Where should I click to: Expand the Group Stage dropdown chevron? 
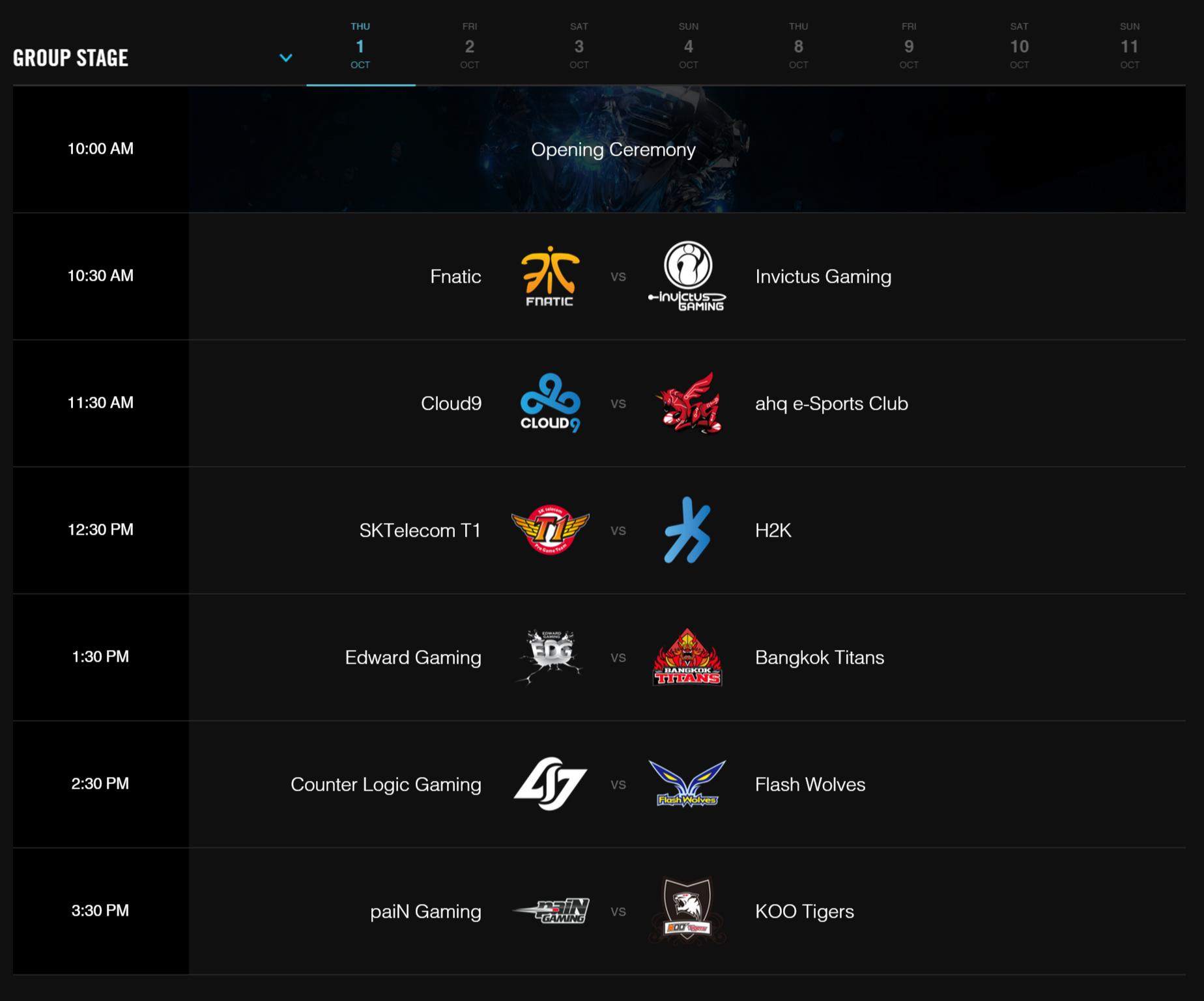click(285, 57)
